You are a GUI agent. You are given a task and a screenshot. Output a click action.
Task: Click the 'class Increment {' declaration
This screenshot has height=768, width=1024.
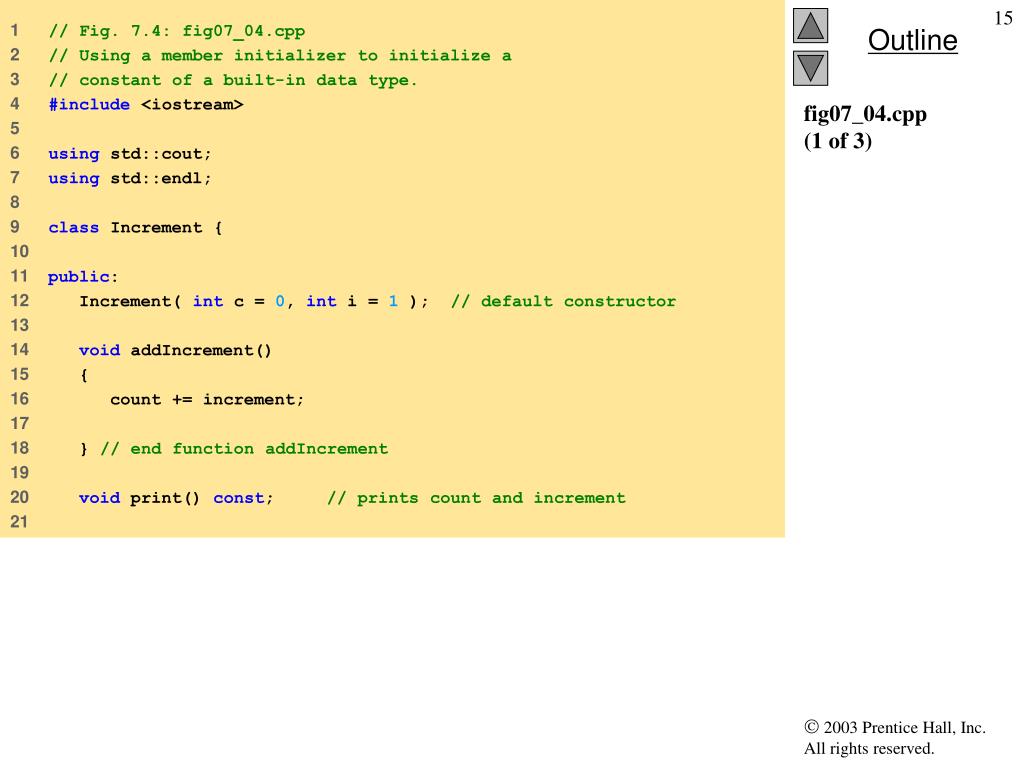135,228
